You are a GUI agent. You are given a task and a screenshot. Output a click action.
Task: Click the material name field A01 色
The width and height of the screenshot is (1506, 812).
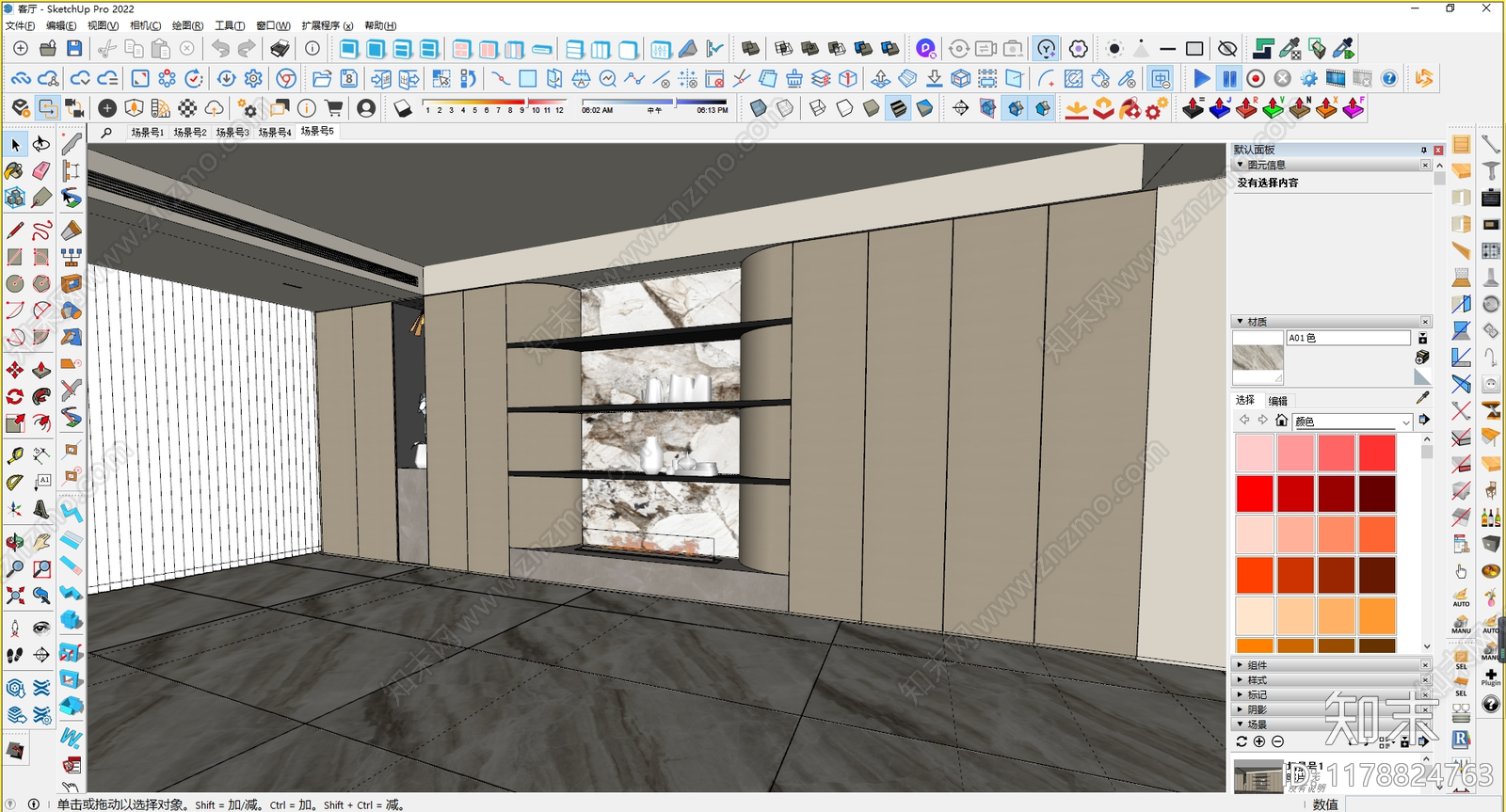click(x=1349, y=338)
